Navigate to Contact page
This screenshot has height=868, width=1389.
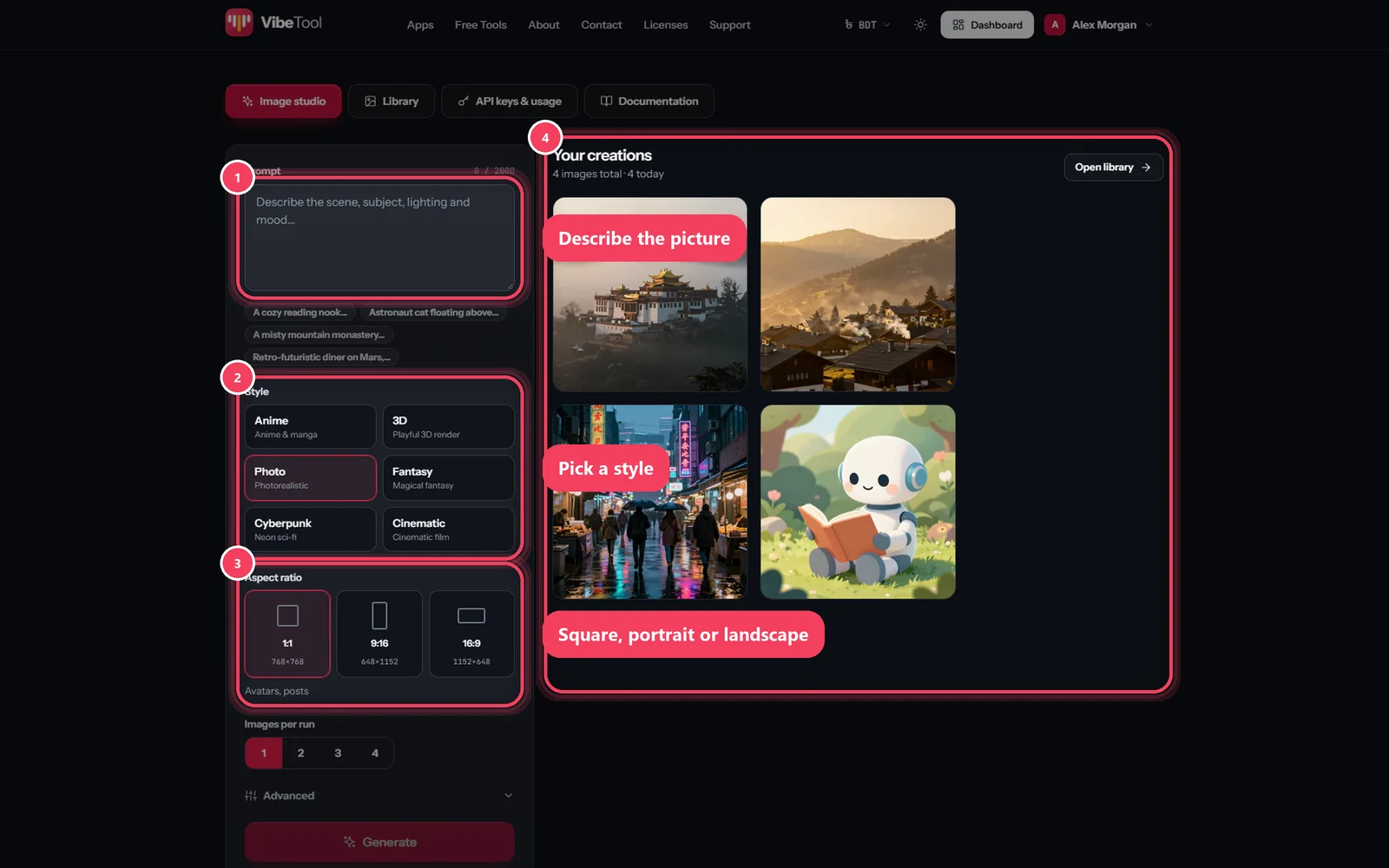point(602,25)
